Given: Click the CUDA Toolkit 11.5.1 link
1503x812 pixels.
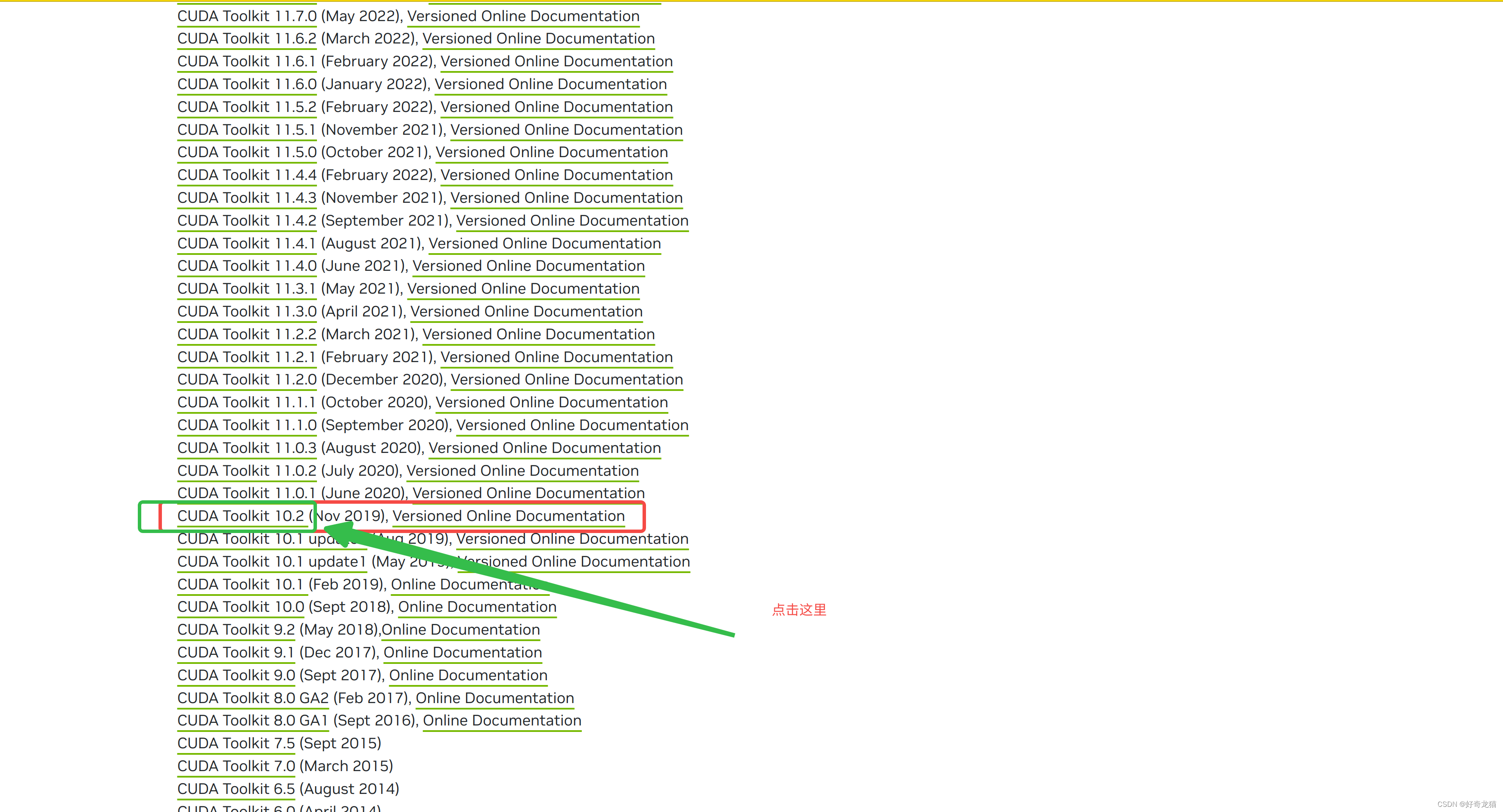Looking at the screenshot, I should coord(247,130).
